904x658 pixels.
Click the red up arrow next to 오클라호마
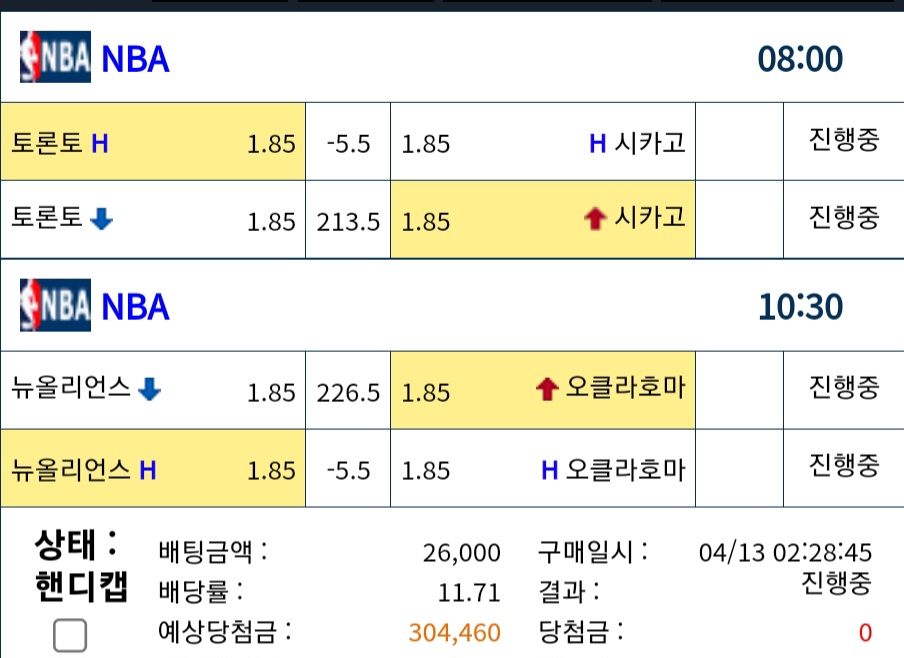[547, 389]
